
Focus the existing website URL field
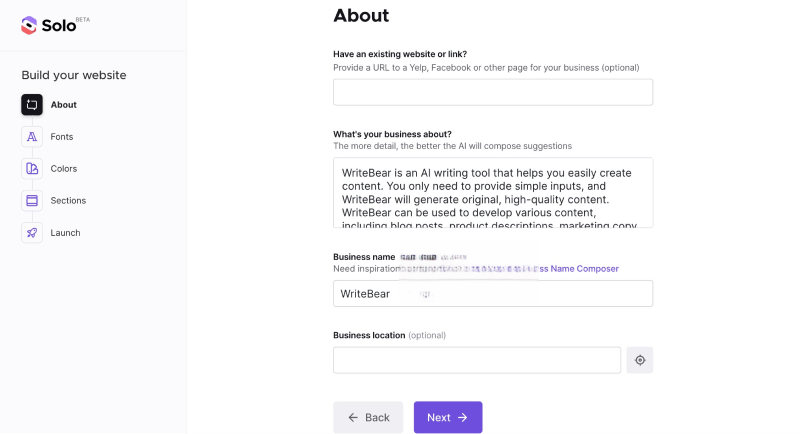tap(492, 92)
